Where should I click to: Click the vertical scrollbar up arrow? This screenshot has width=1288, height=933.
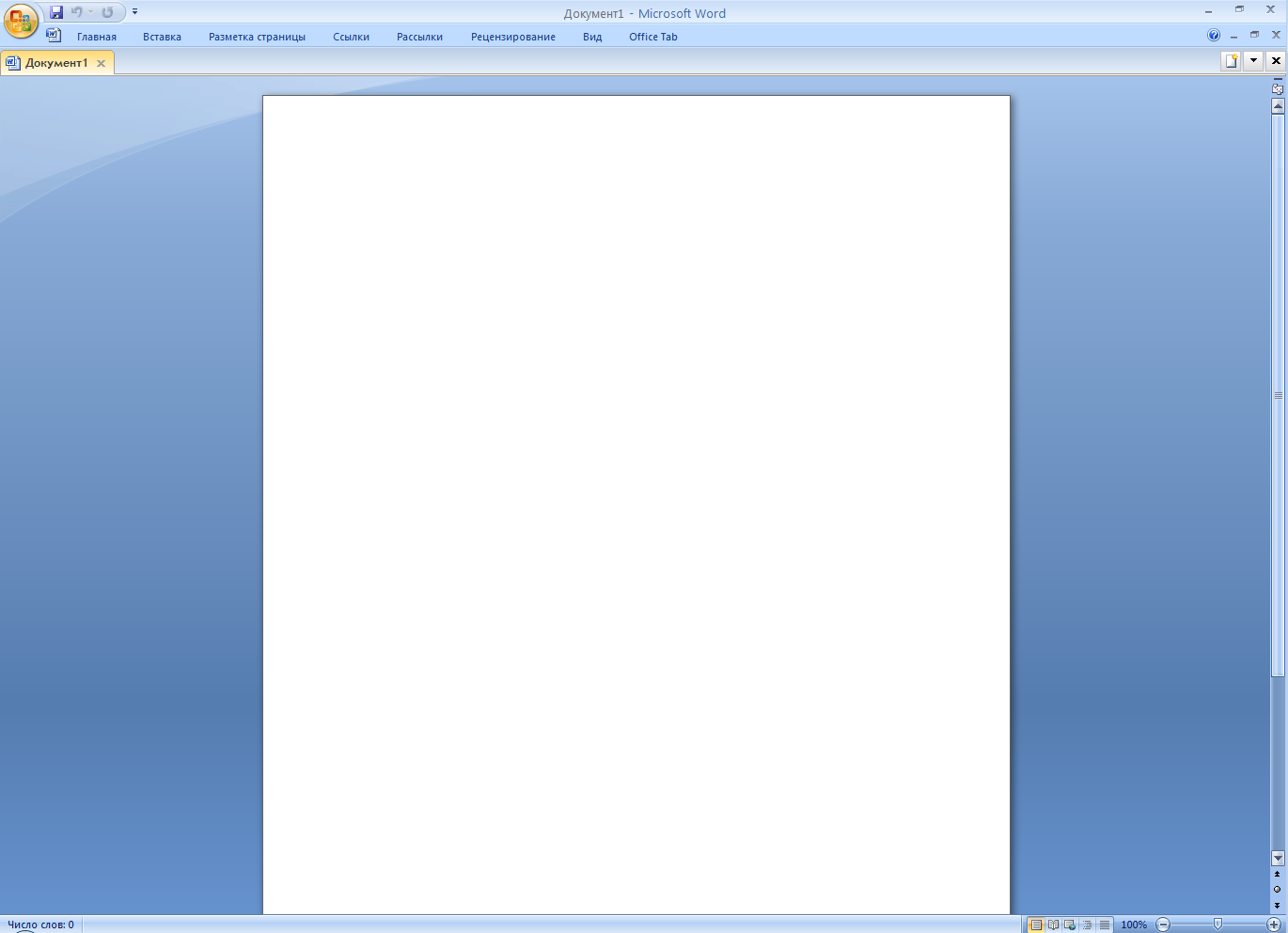click(1278, 105)
